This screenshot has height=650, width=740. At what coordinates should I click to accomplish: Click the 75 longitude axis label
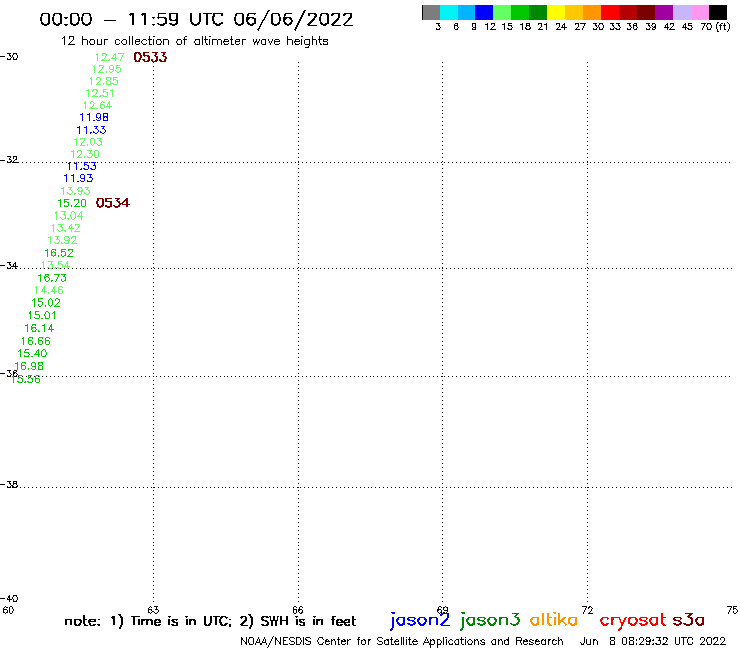click(732, 610)
